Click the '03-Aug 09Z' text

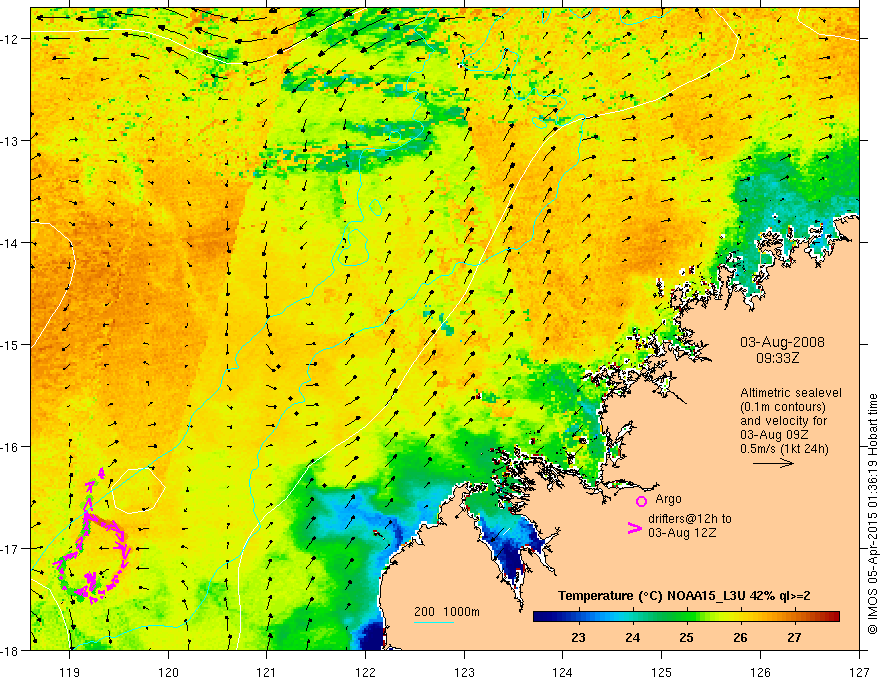(772, 434)
